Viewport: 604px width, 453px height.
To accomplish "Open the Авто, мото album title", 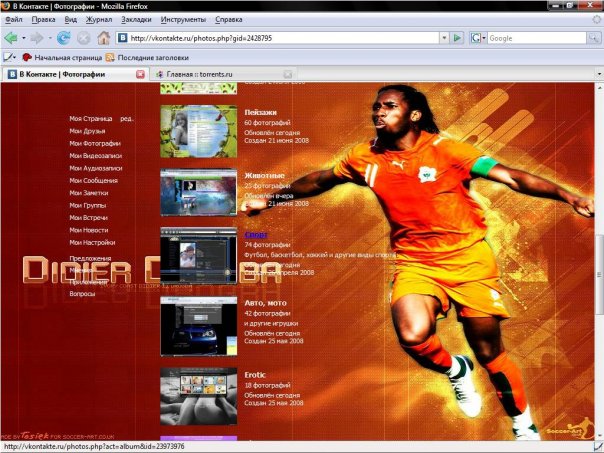I will pos(265,303).
